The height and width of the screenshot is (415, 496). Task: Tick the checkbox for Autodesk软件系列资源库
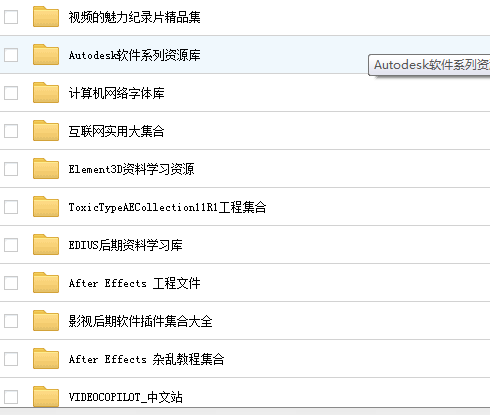pos(11,55)
